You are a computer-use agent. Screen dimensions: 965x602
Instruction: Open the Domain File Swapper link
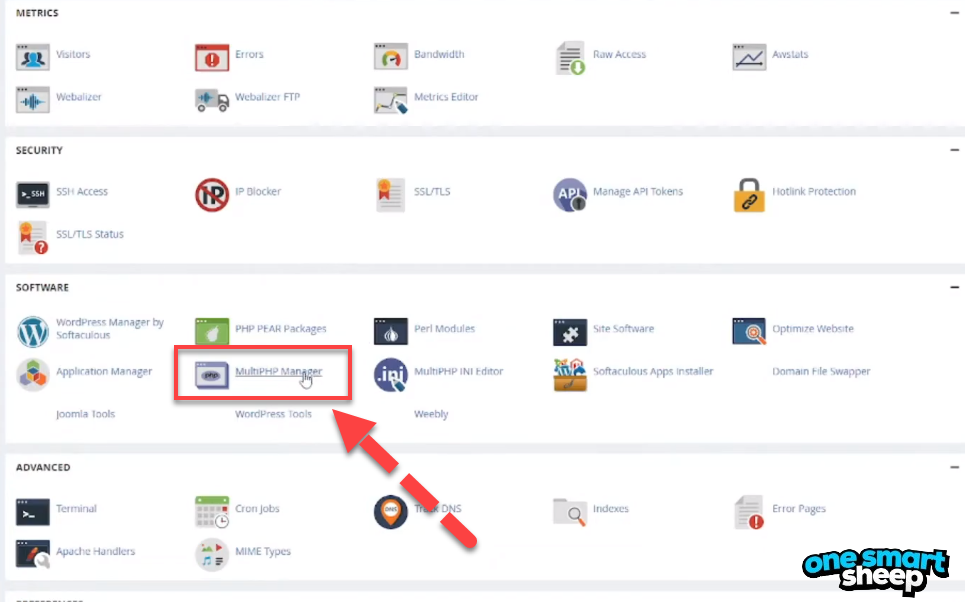(821, 371)
